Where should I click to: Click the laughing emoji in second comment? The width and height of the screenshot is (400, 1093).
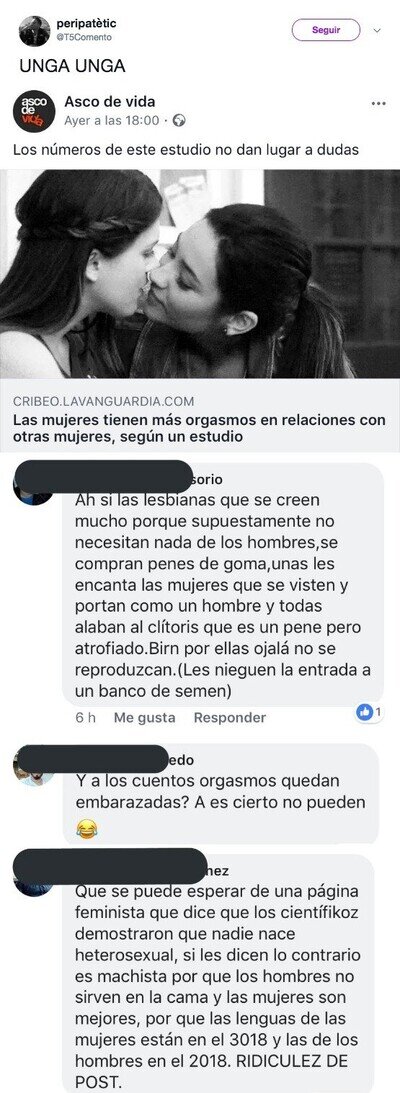[x=86, y=829]
